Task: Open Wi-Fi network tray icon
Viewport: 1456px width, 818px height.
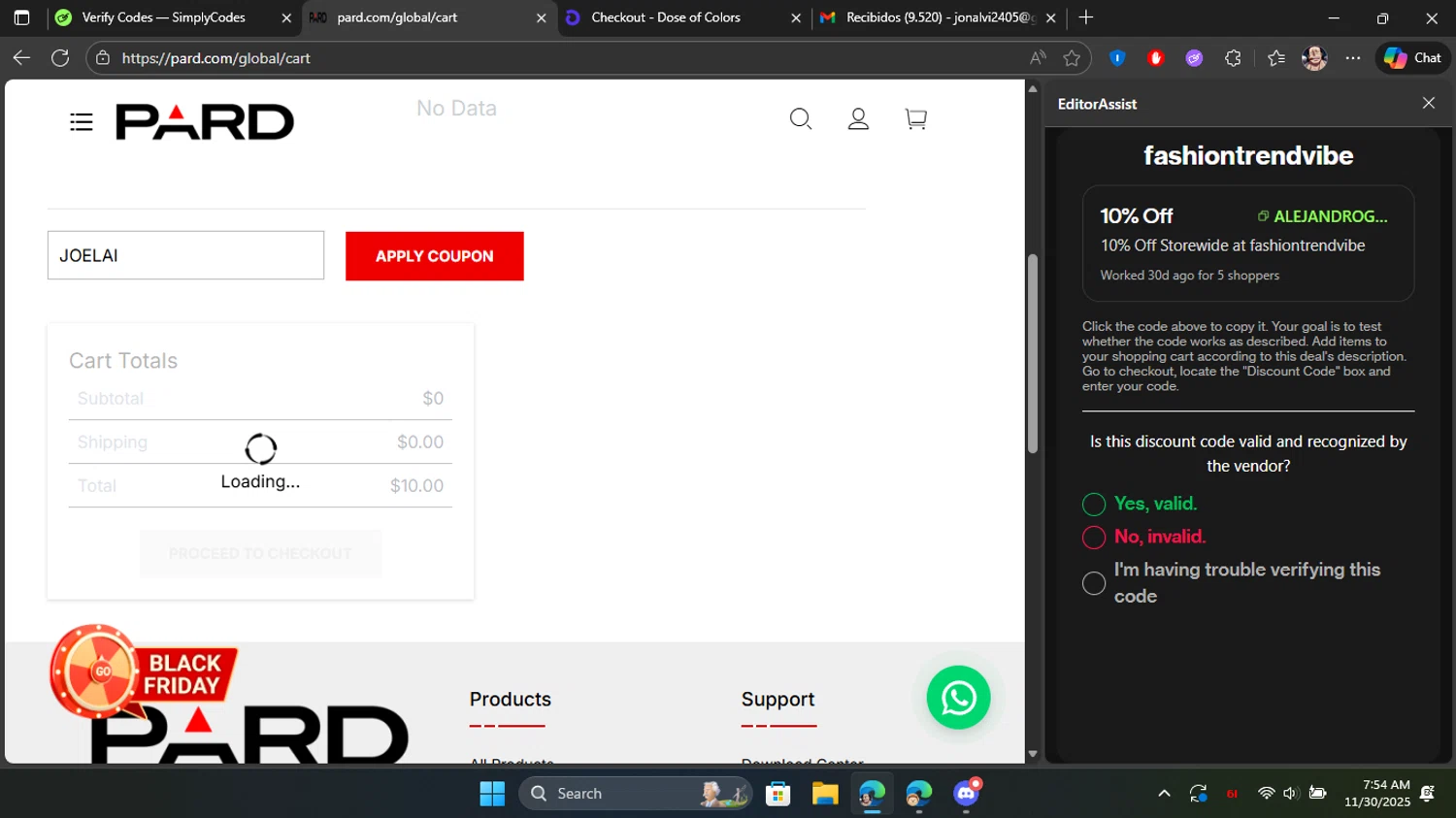Action: pyautogui.click(x=1266, y=794)
